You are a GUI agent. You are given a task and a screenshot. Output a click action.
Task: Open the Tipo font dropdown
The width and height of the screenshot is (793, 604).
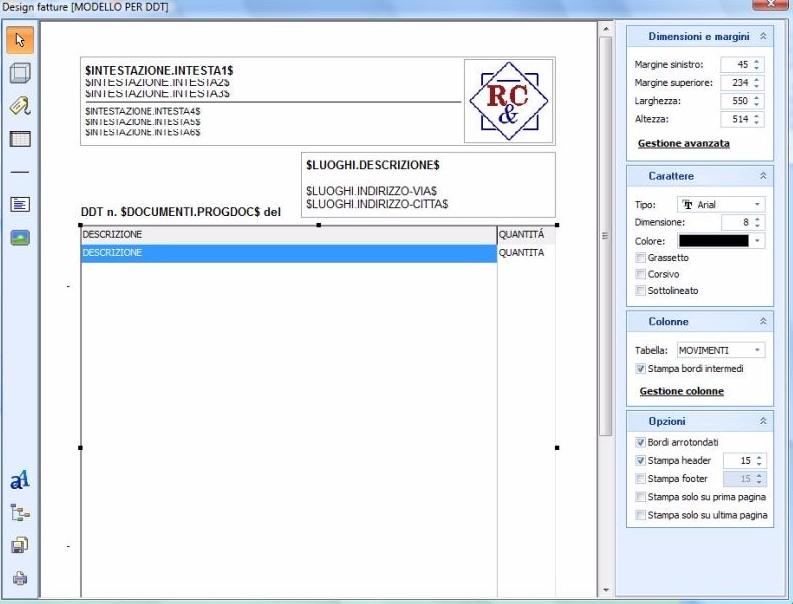720,204
